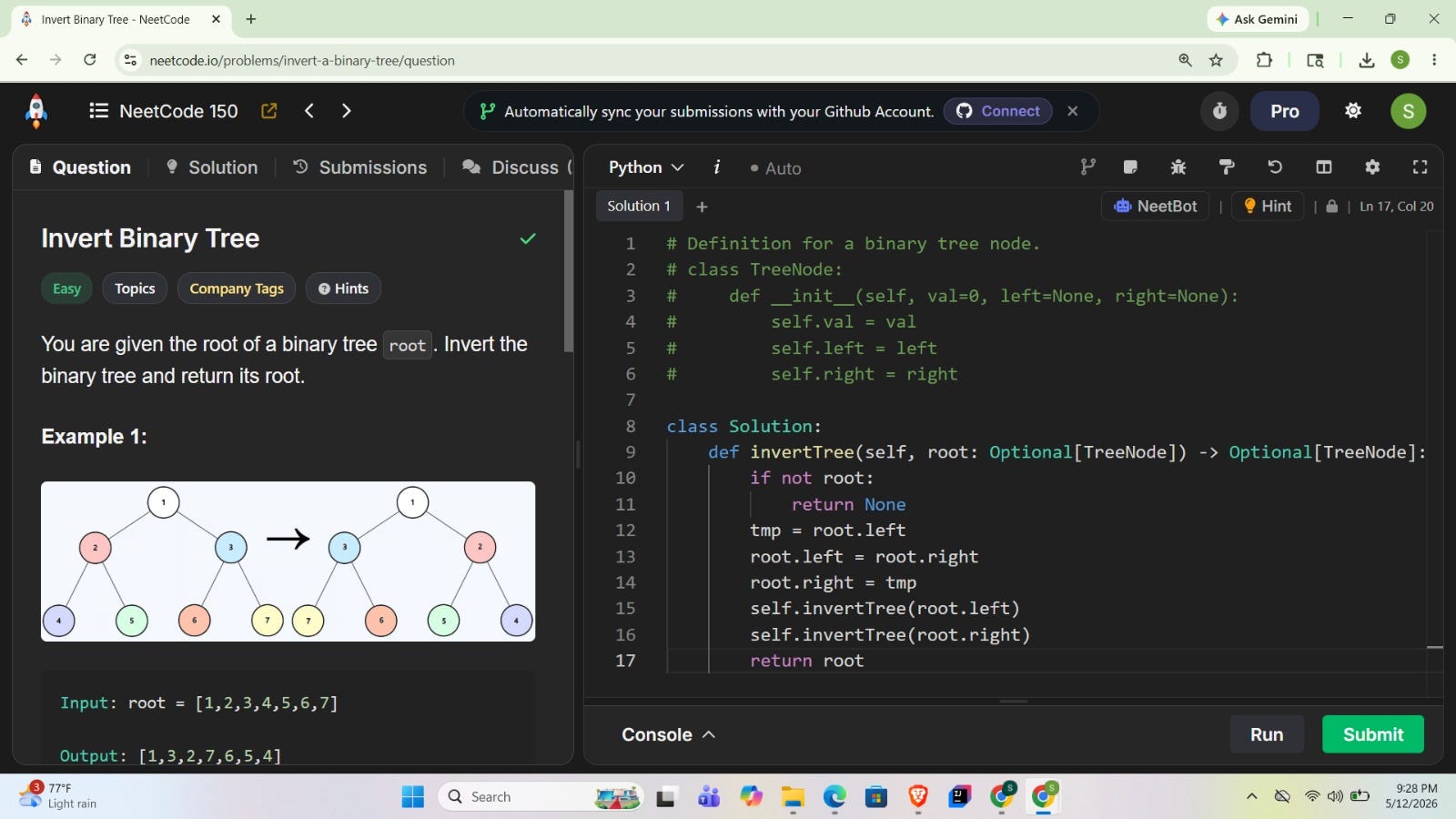Toggle the Auto save indicator

tap(775, 168)
